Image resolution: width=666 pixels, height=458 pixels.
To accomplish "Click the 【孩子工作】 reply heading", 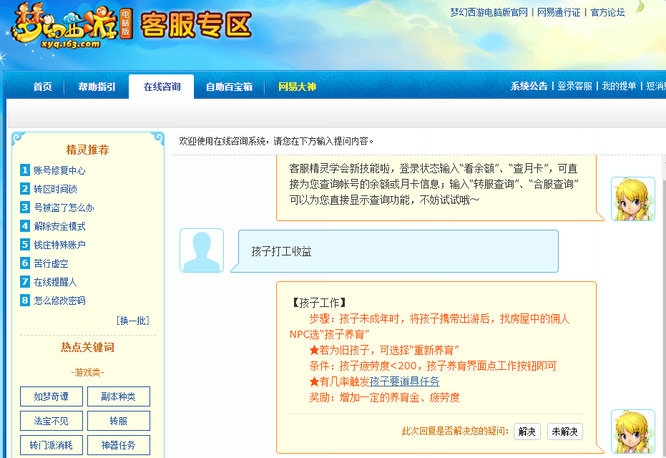I will [x=319, y=303].
